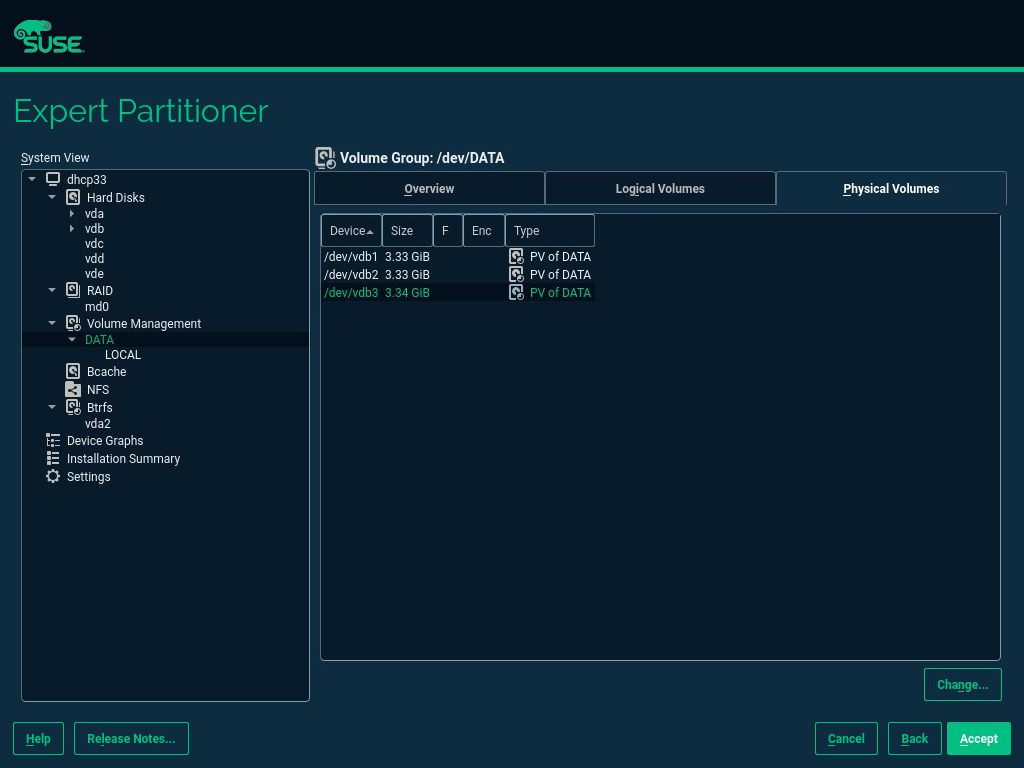Select LOCAL logical volume in tree
This screenshot has height=768, width=1024.
[123, 355]
